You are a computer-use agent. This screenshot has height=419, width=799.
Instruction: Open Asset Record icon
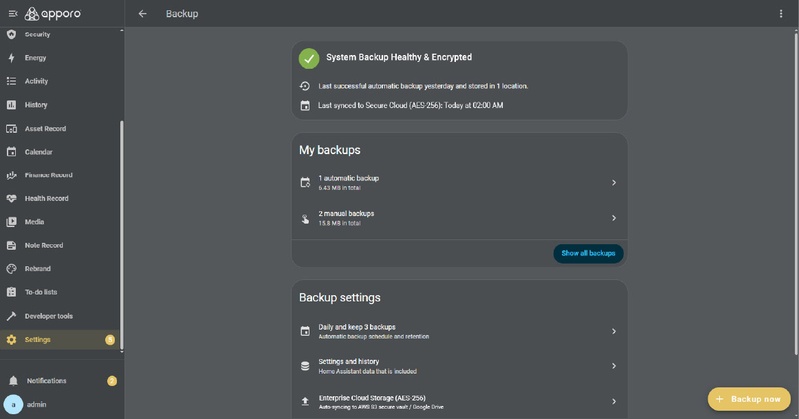tap(11, 128)
